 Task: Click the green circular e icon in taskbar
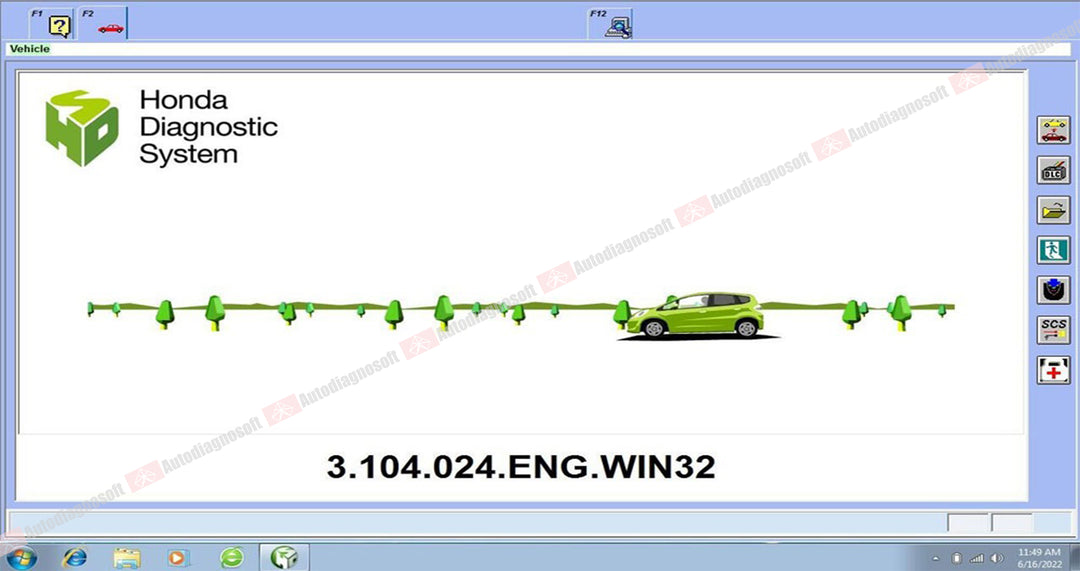pyautogui.click(x=231, y=557)
